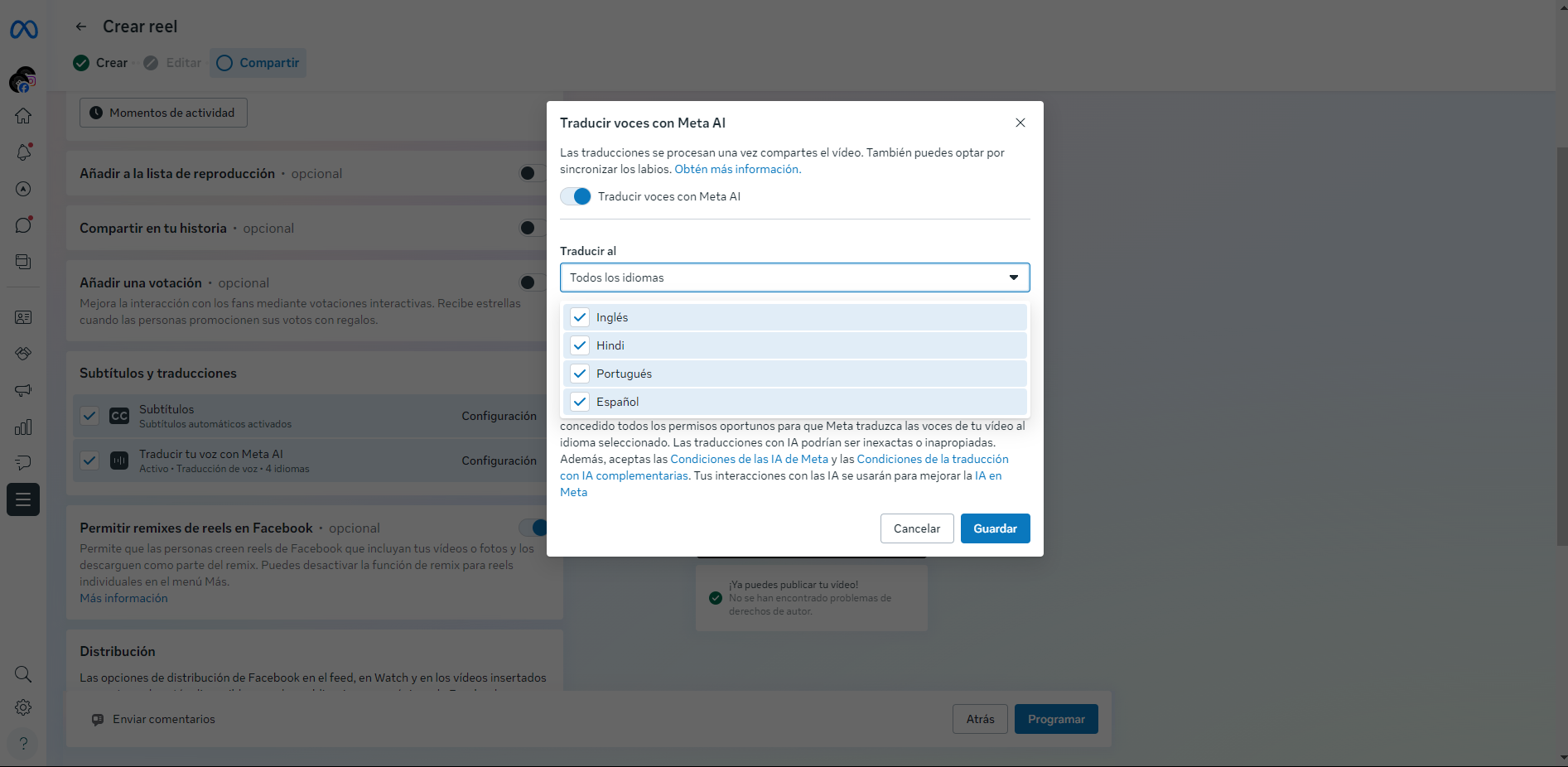1568x767 pixels.
Task: Switch to the Crear step tab
Action: point(101,63)
